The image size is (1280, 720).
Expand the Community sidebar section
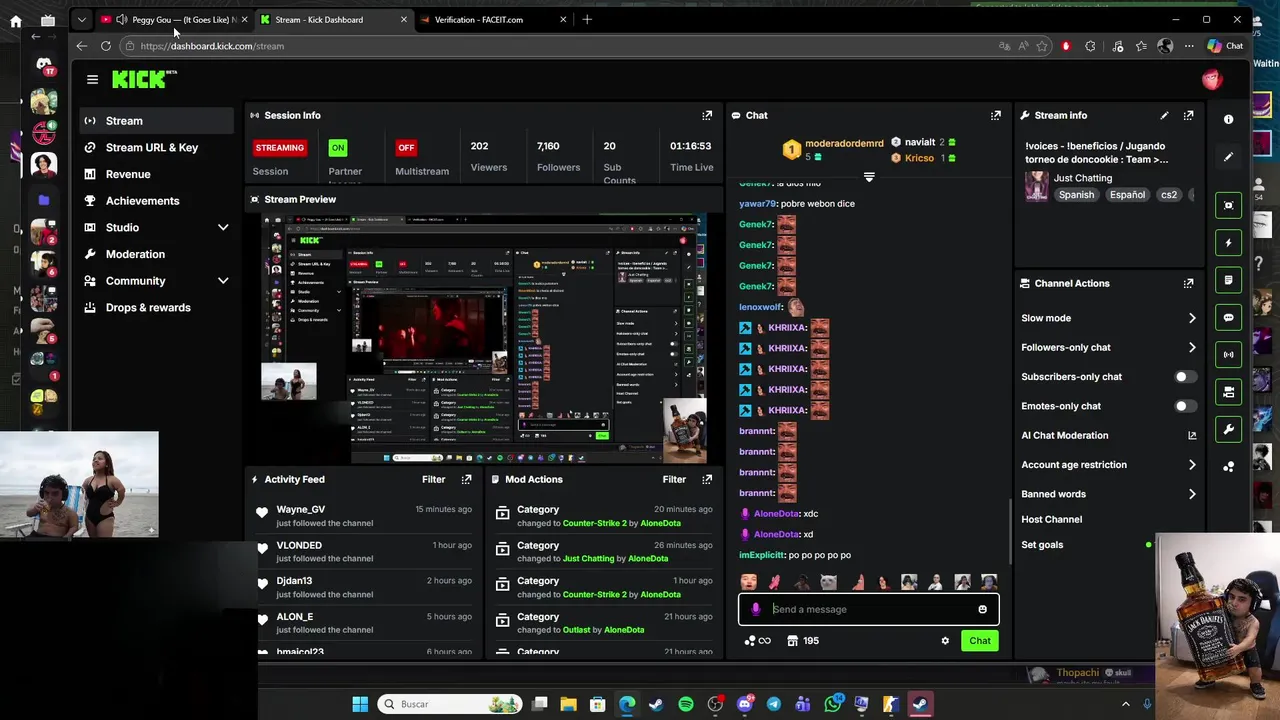coord(223,281)
